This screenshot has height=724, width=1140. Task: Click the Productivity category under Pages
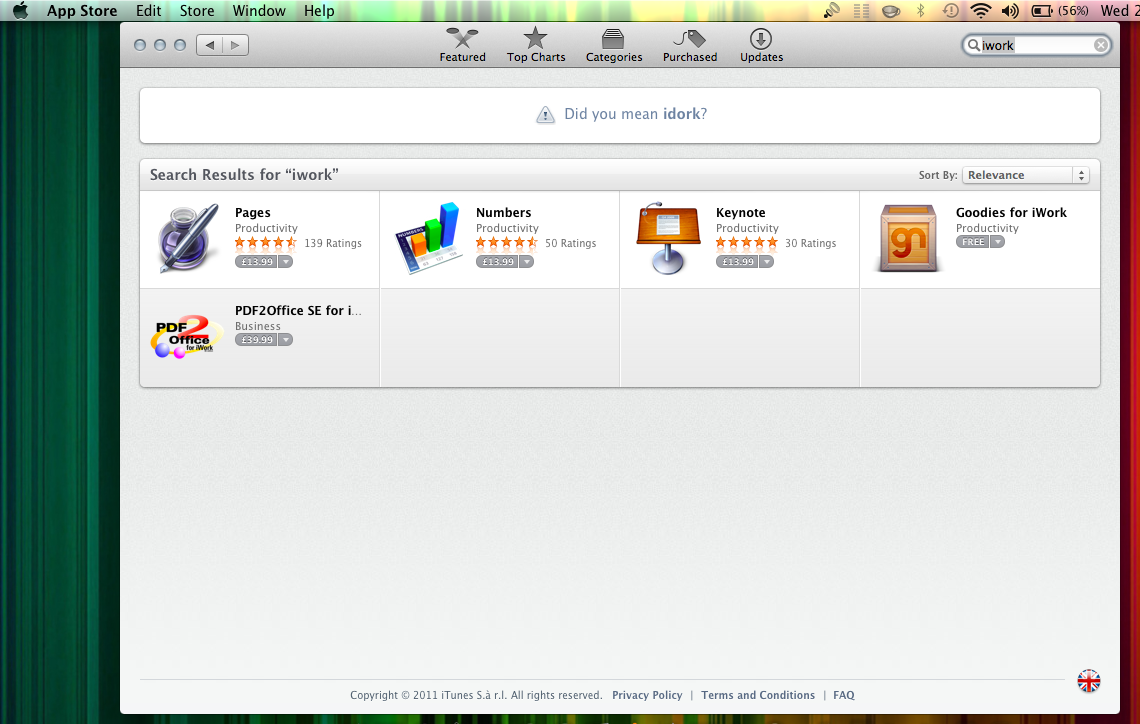pos(266,228)
